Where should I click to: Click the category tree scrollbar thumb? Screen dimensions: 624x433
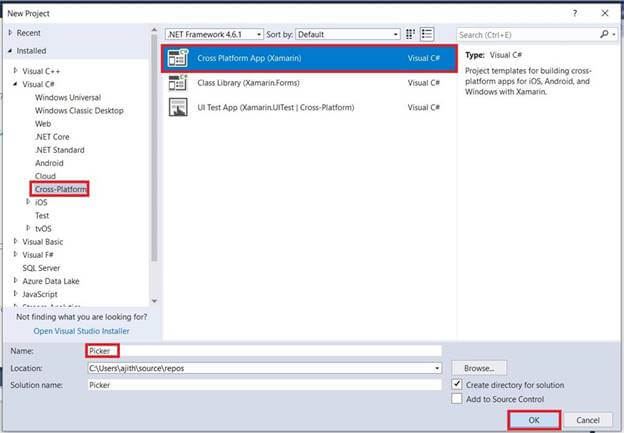pyautogui.click(x=154, y=148)
